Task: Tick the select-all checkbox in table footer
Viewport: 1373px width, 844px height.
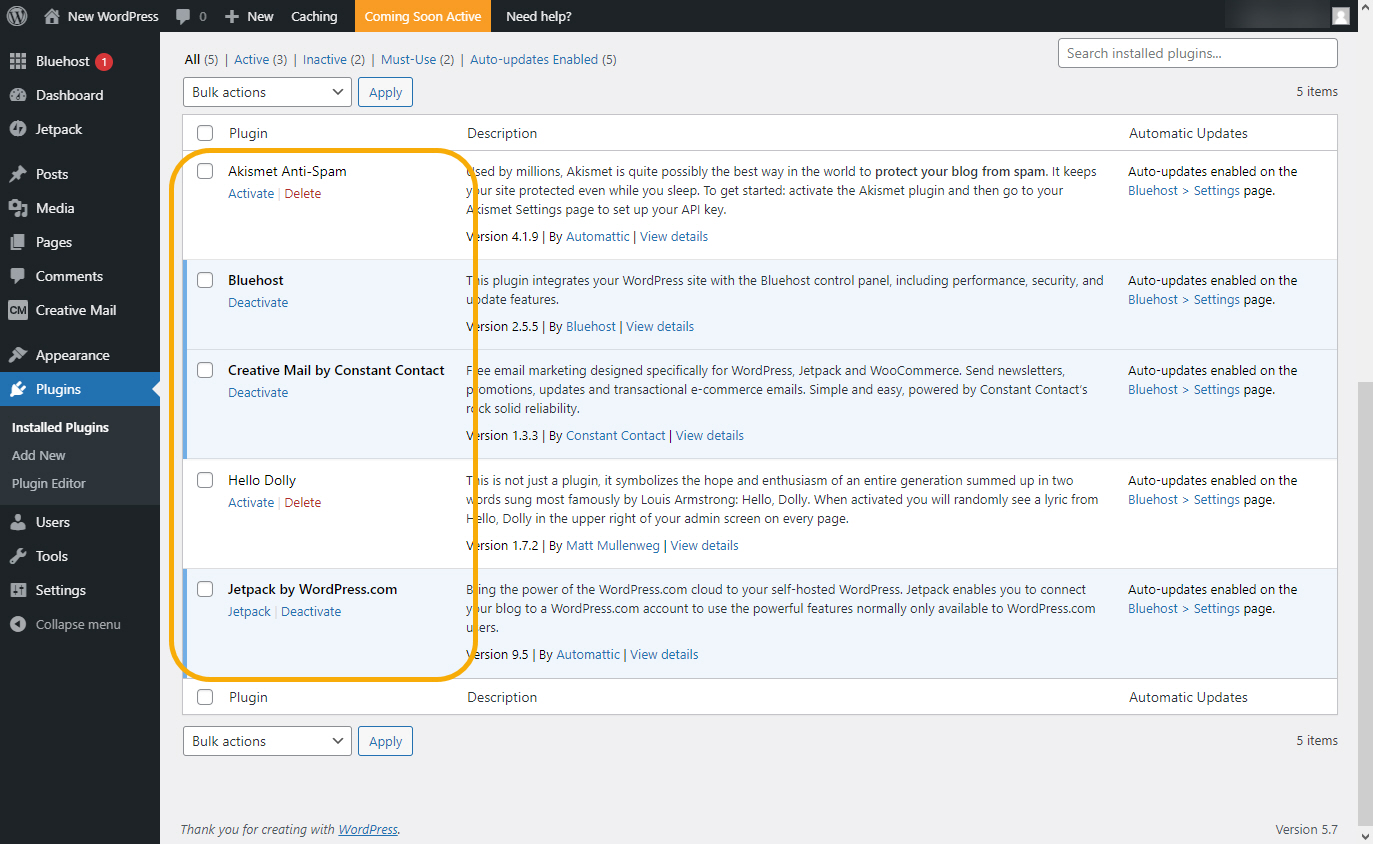Action: pyautogui.click(x=205, y=697)
